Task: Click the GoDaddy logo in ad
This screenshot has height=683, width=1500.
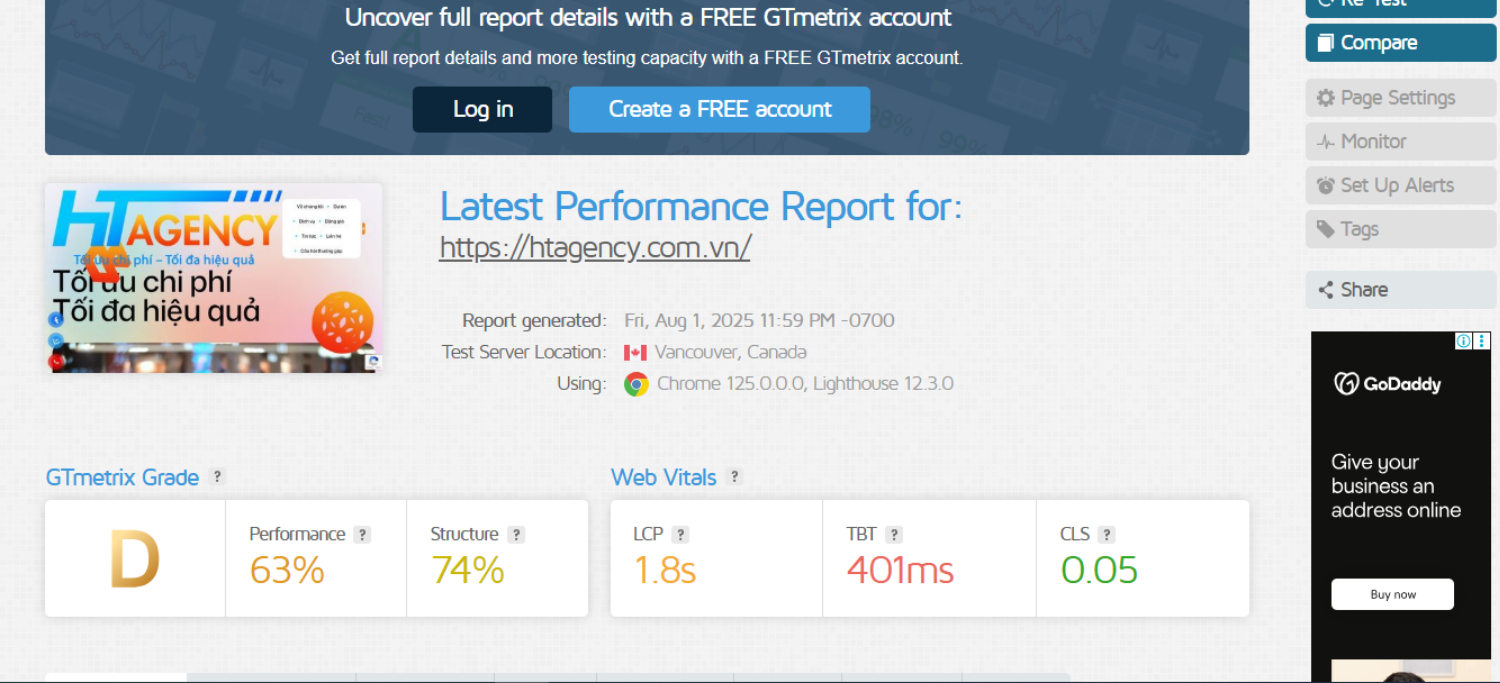Action: 1388,384
